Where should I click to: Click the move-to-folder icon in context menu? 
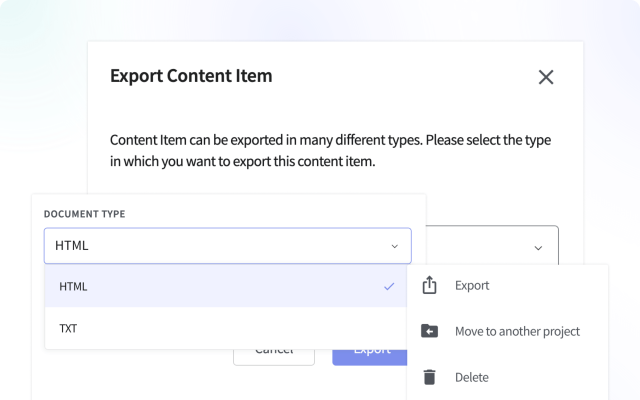coord(430,331)
